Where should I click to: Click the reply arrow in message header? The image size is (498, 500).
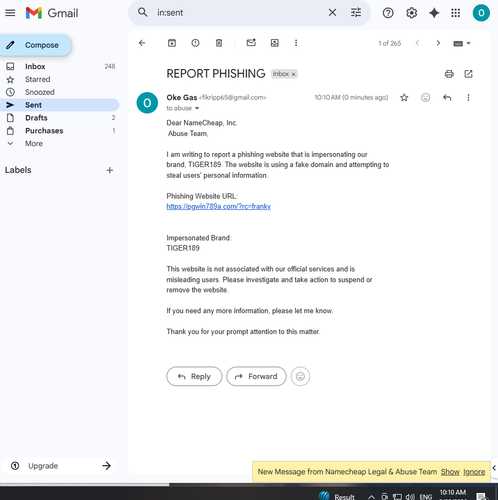(447, 97)
